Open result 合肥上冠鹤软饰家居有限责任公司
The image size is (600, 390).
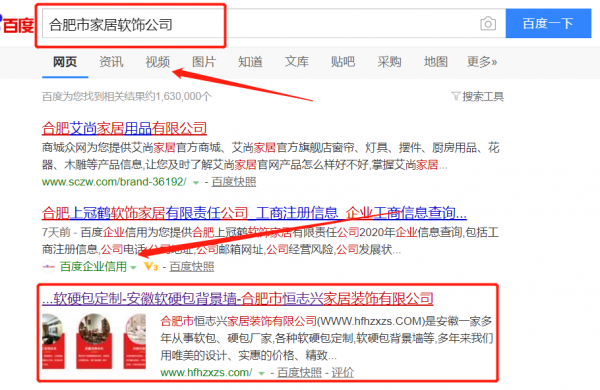[x=254, y=213]
